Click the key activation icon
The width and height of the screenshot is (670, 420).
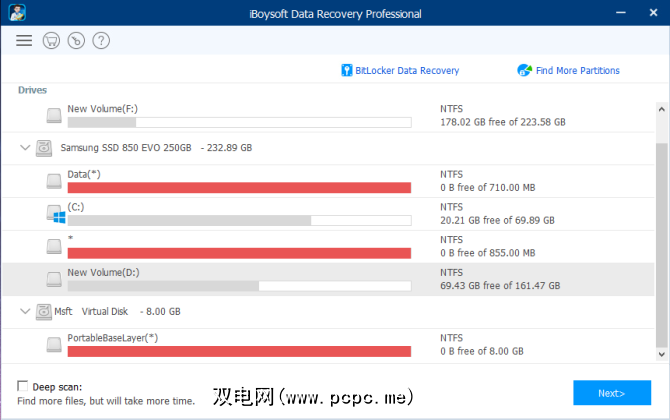click(76, 41)
